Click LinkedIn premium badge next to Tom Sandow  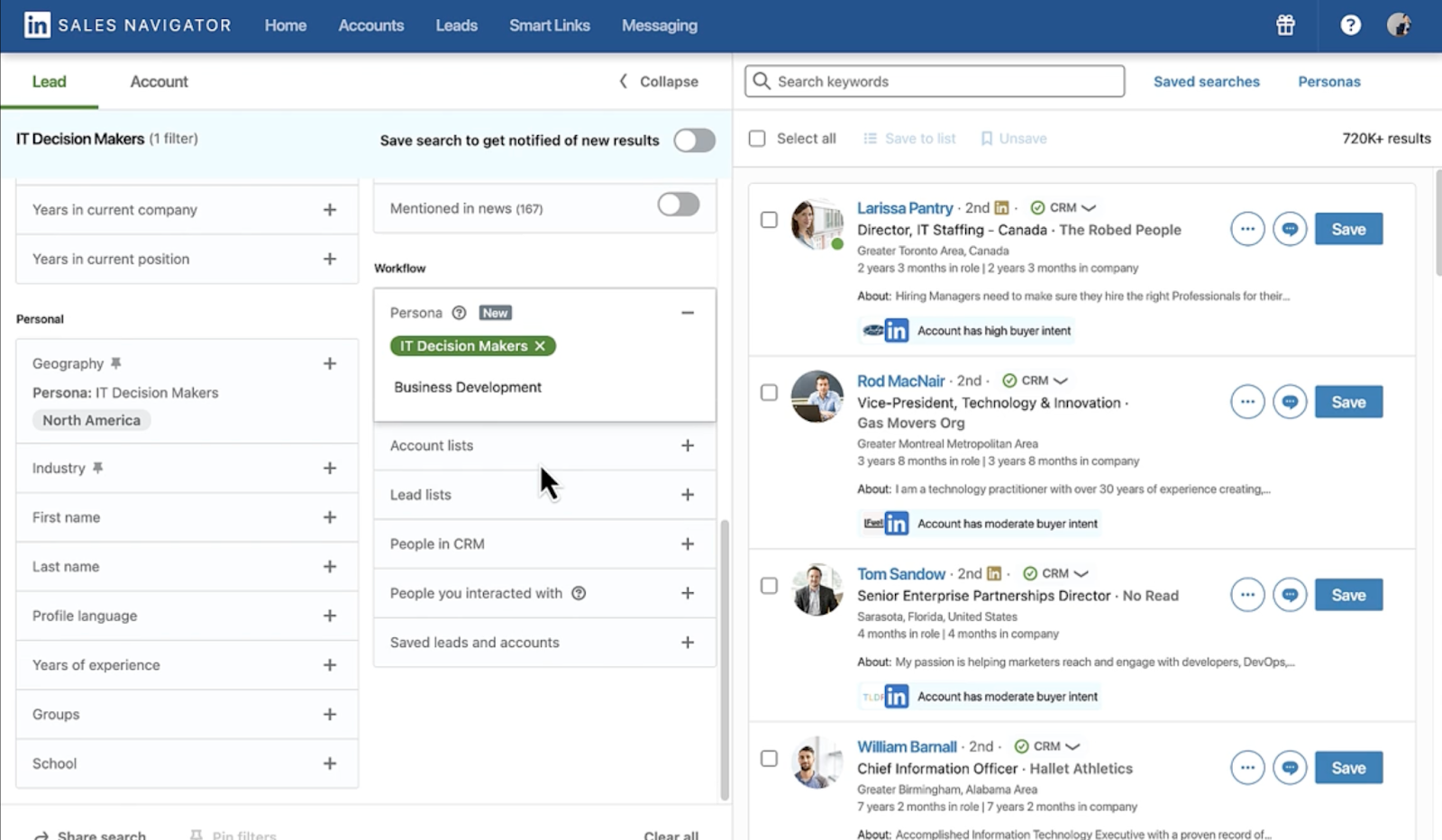point(994,574)
